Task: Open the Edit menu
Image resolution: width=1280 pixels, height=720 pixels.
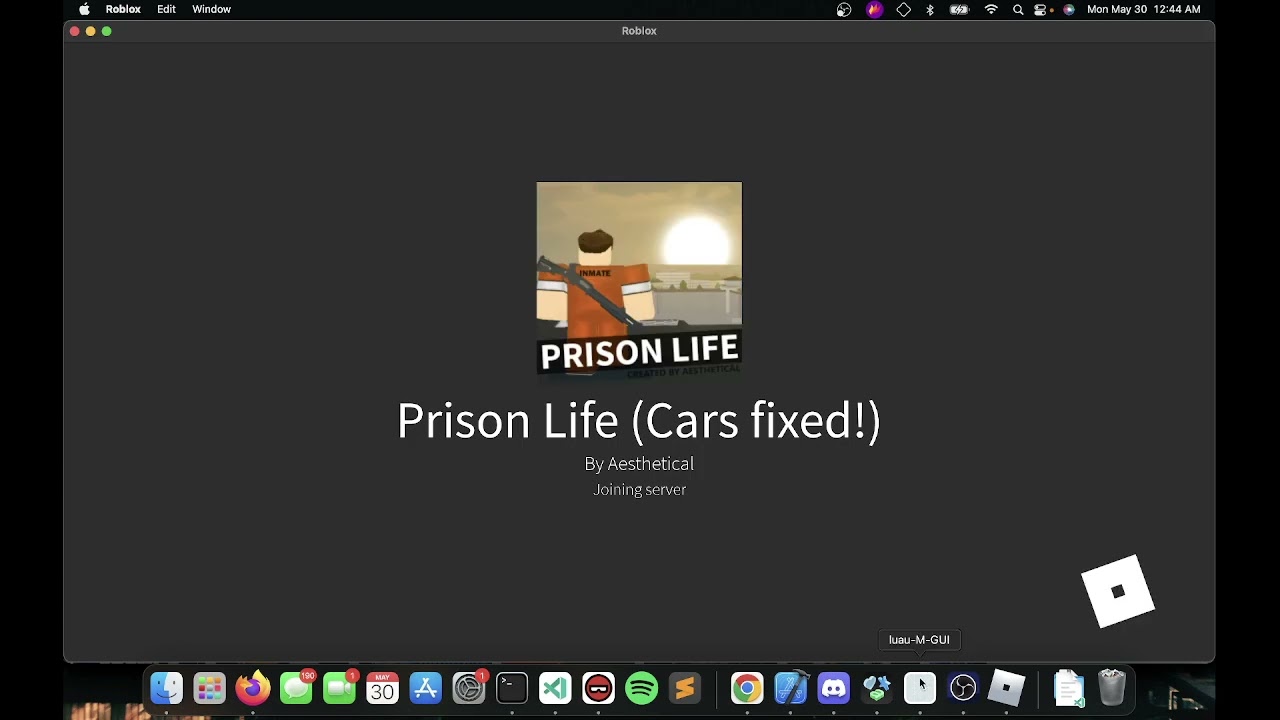Action: pyautogui.click(x=166, y=9)
